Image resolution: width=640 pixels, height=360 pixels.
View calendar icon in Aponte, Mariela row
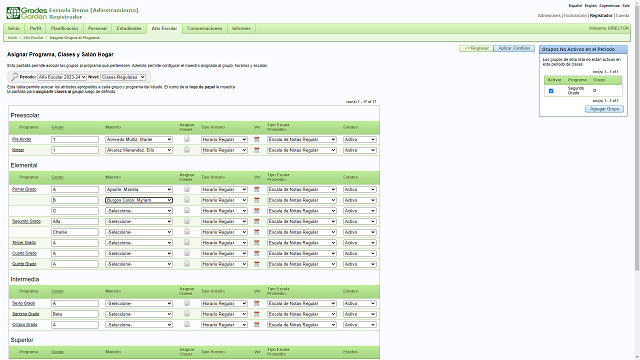coord(256,189)
